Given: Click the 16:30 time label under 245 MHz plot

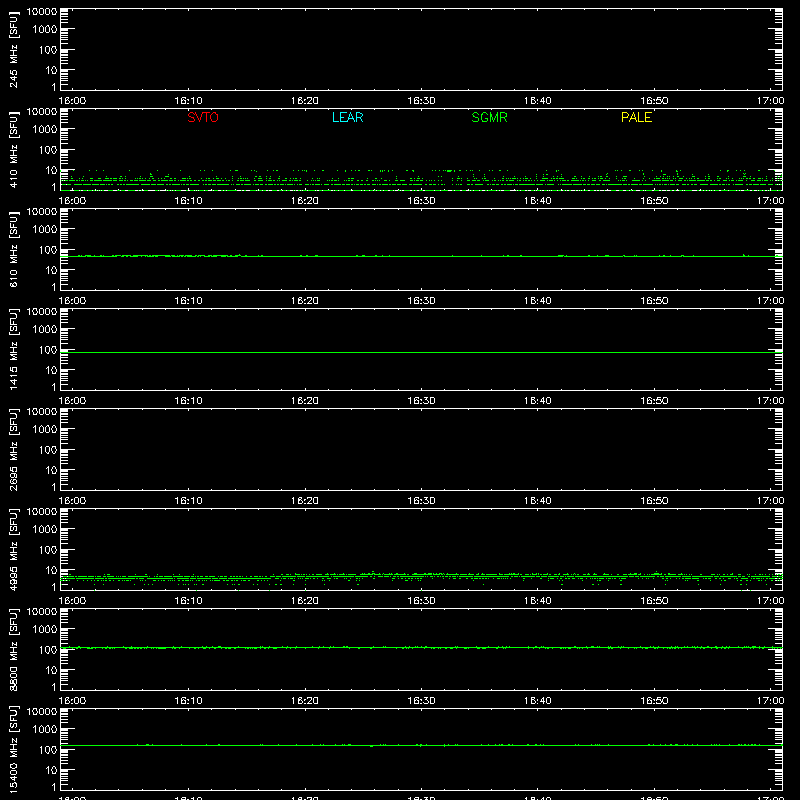Looking at the screenshot, I should click(421, 101).
